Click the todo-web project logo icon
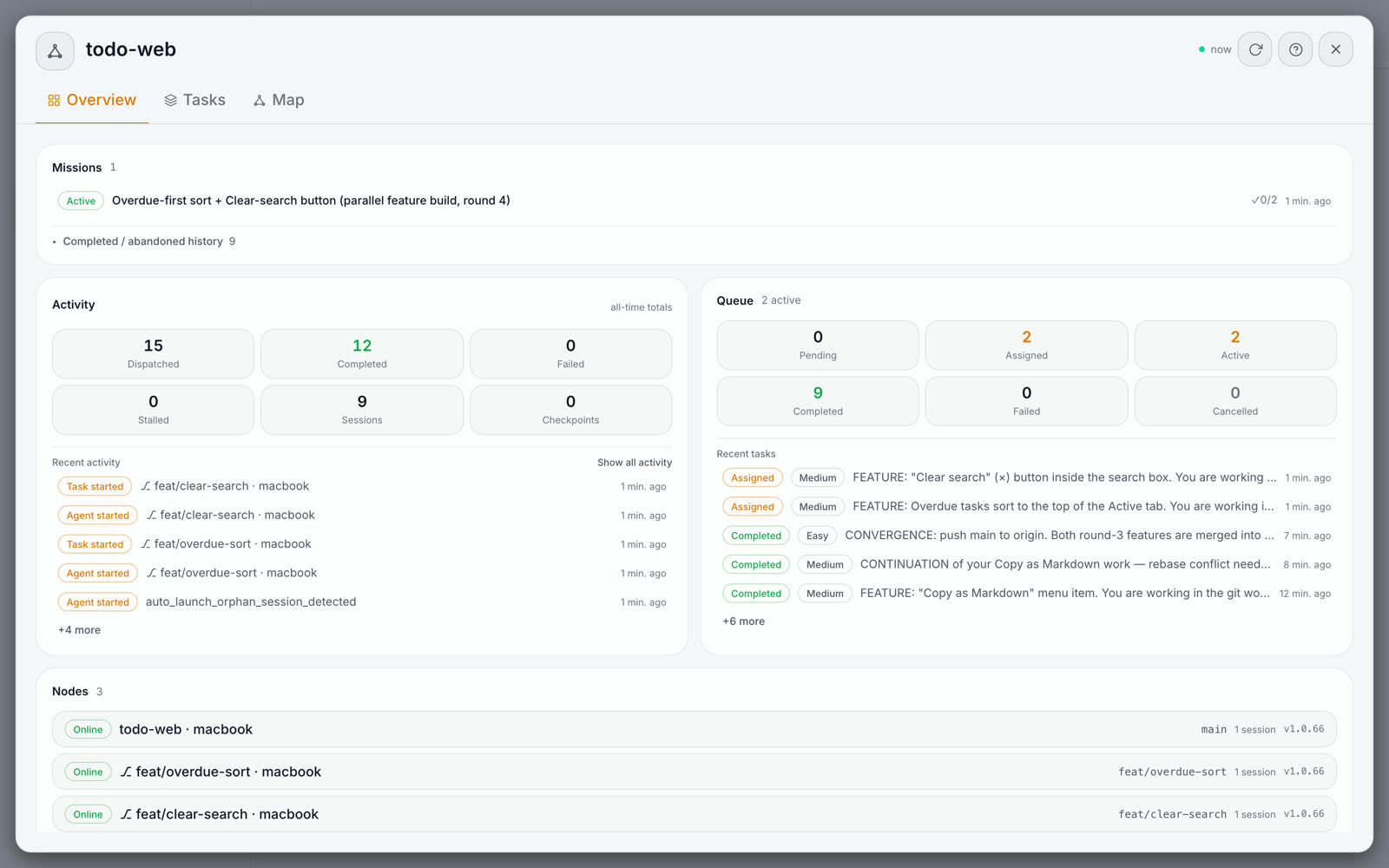This screenshot has height=868, width=1389. point(55,50)
